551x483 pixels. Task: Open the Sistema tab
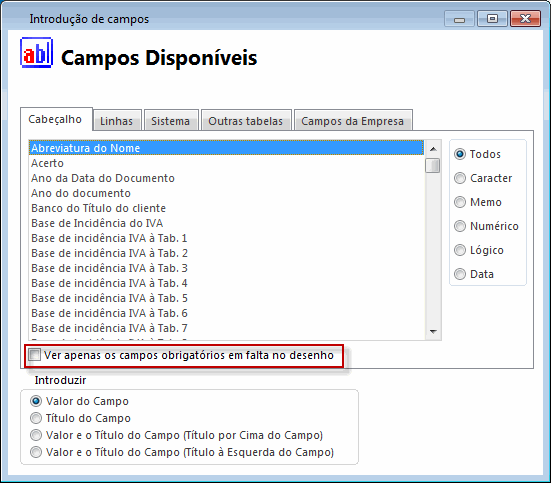(x=170, y=121)
